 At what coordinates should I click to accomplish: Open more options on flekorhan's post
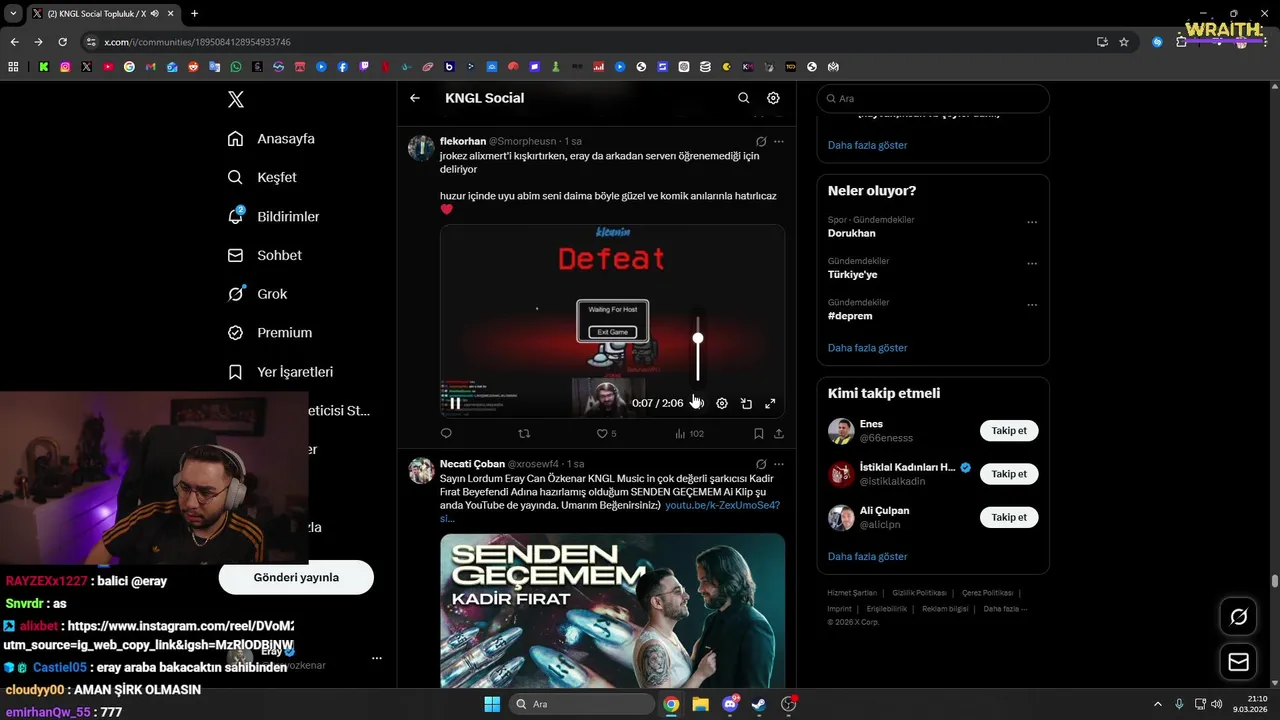[779, 141]
